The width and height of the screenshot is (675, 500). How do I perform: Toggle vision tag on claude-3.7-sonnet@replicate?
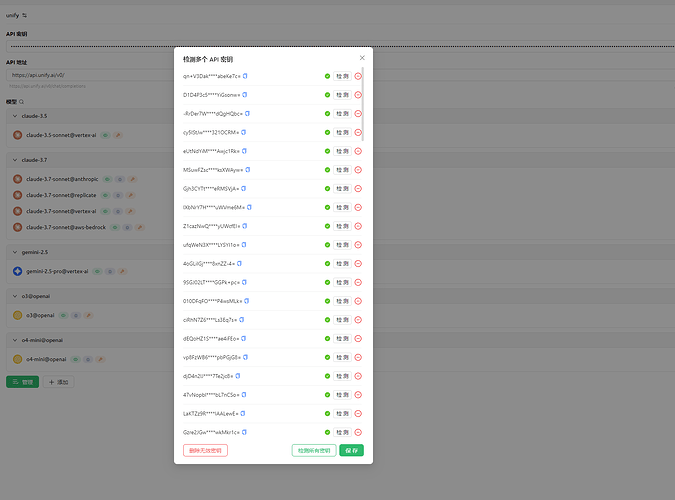pos(105,196)
